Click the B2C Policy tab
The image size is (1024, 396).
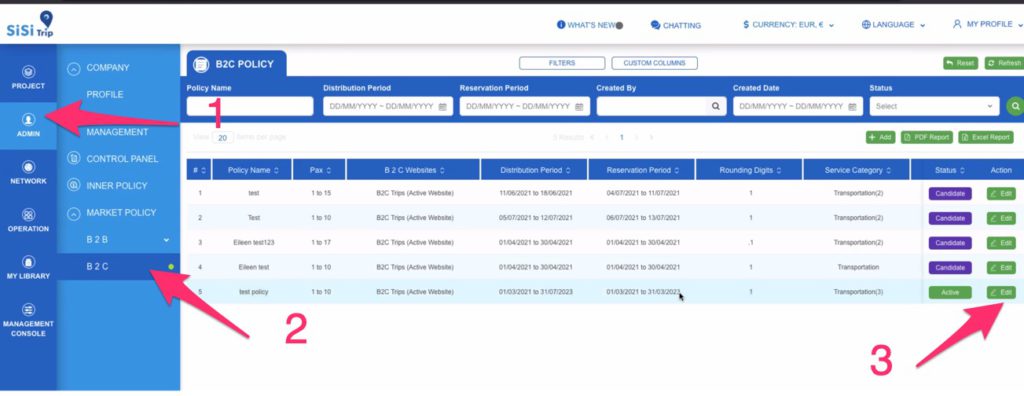236,64
